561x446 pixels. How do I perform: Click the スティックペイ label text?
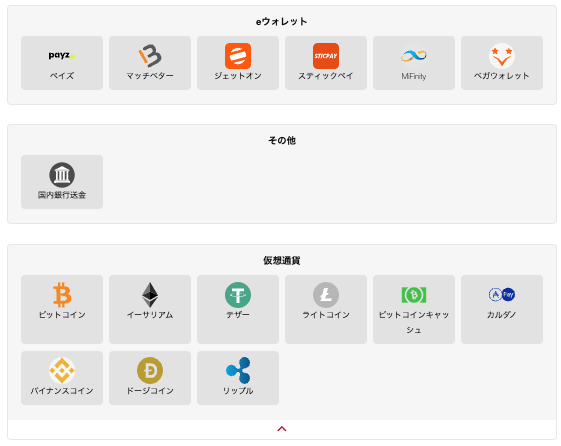pos(326,76)
